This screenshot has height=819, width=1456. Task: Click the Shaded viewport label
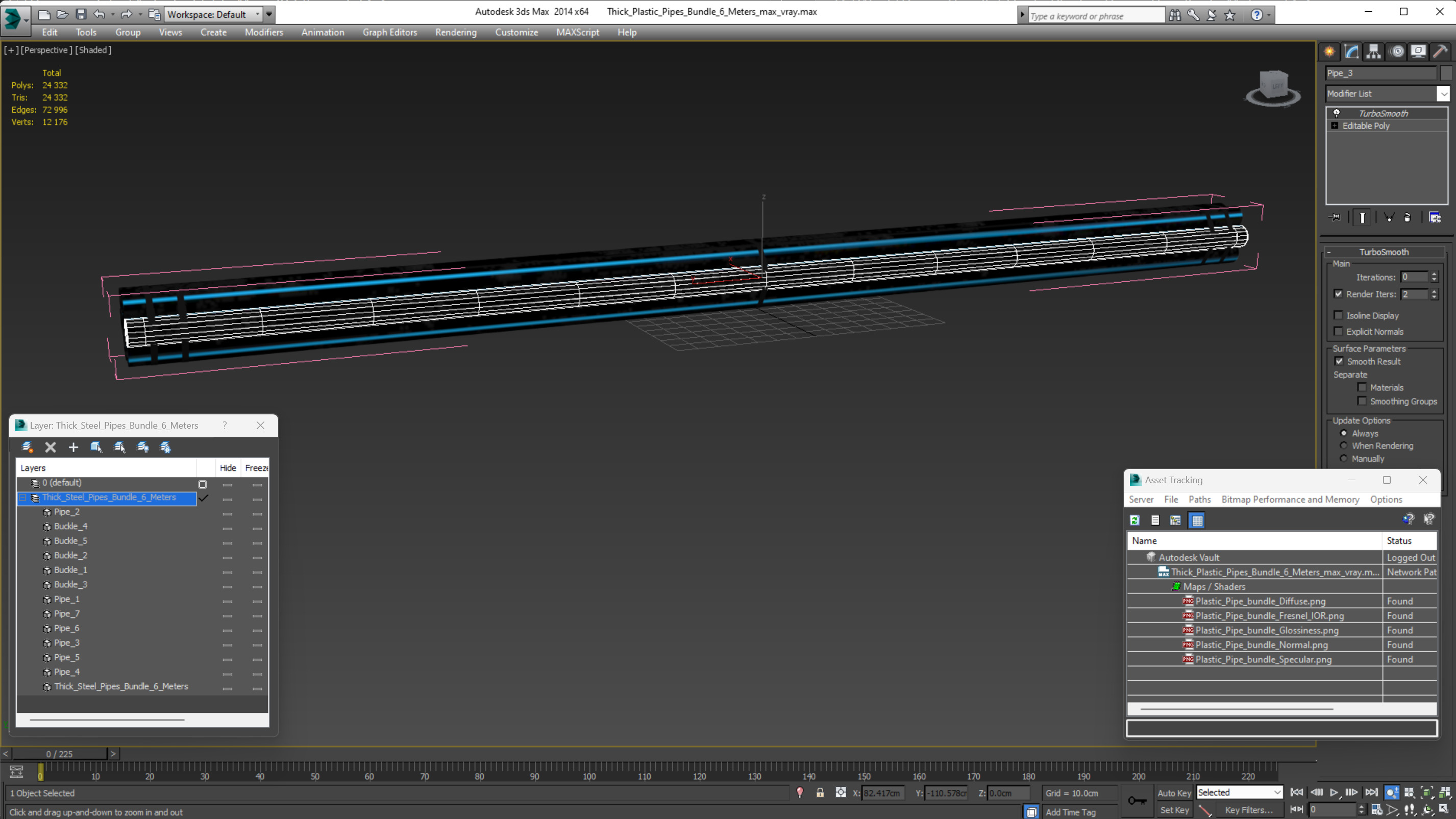(93, 49)
